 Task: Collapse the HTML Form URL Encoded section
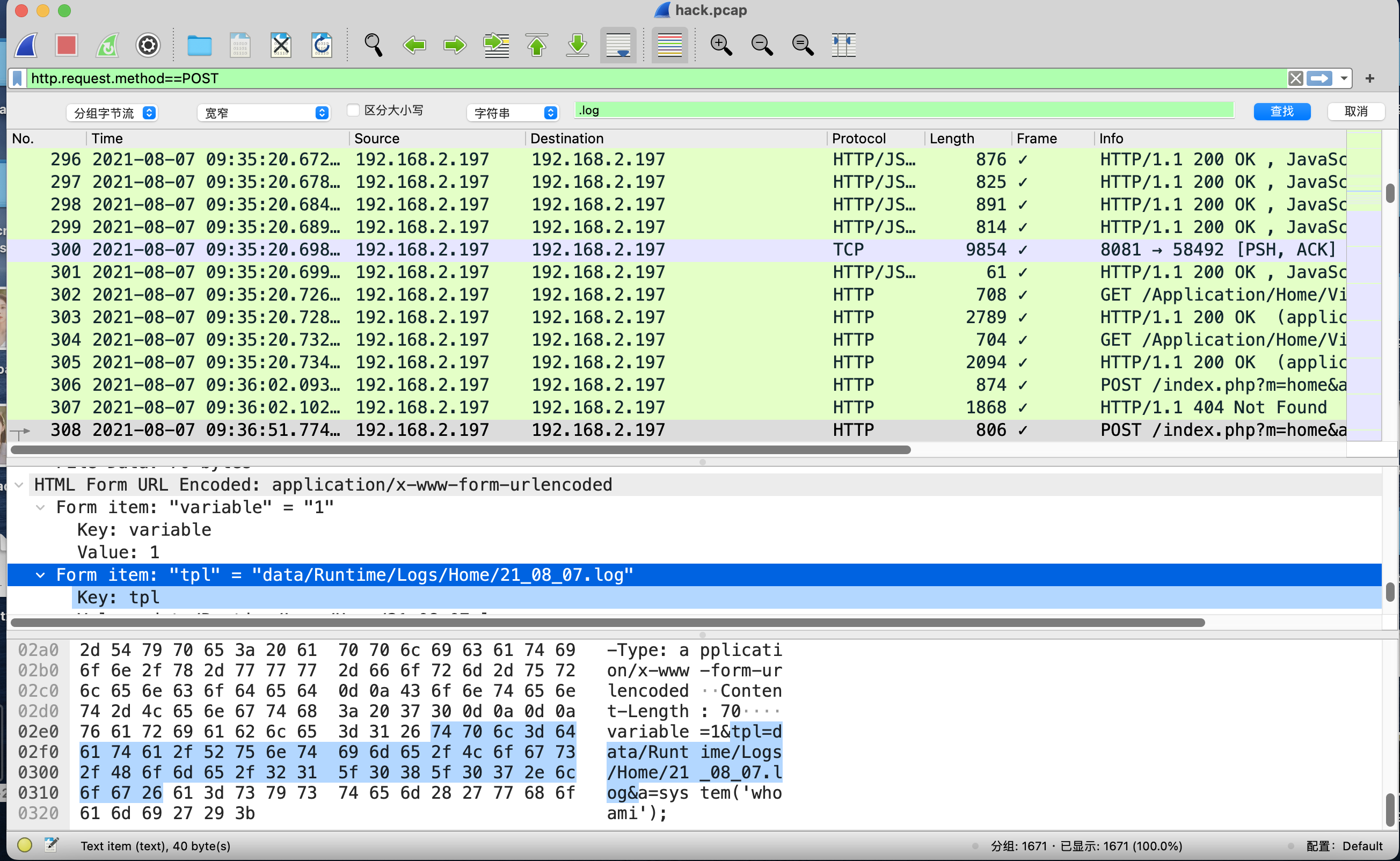point(19,485)
